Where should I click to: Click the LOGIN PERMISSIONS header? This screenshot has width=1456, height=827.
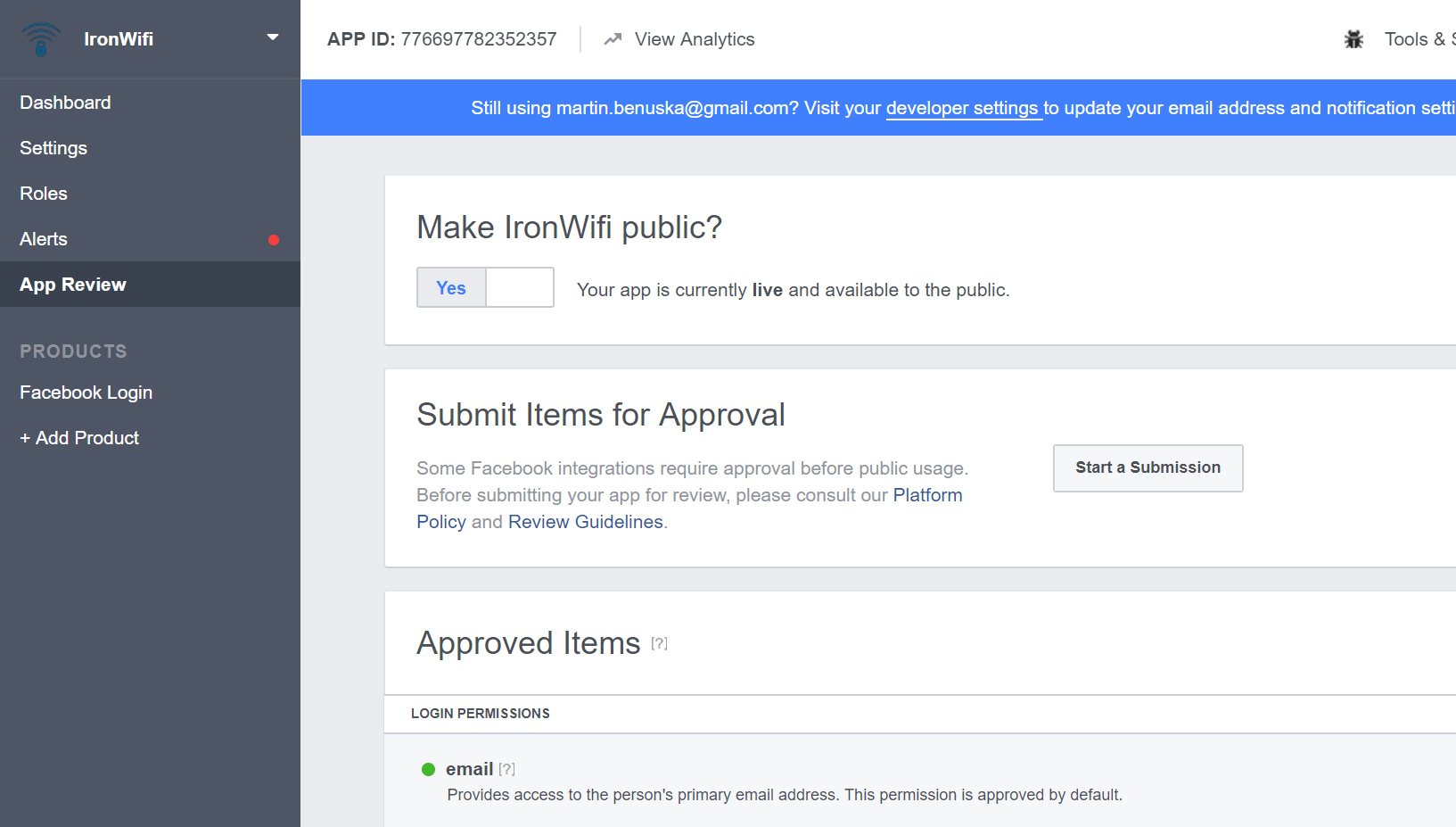click(x=481, y=714)
